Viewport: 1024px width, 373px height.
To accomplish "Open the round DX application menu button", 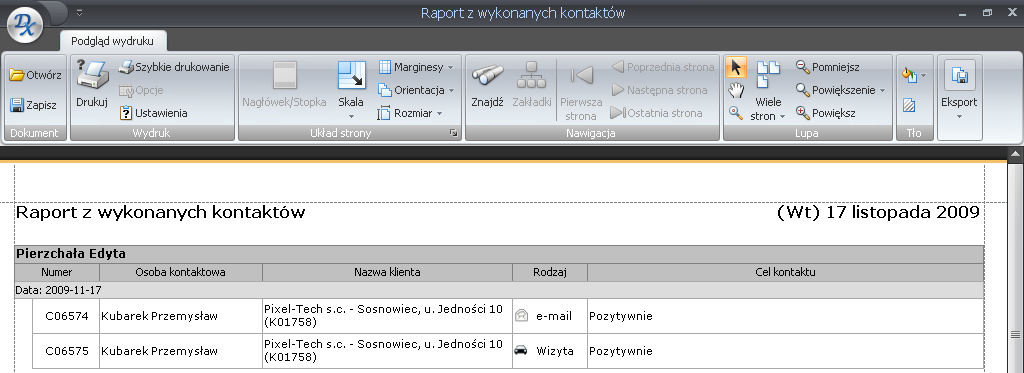I will coord(25,25).
